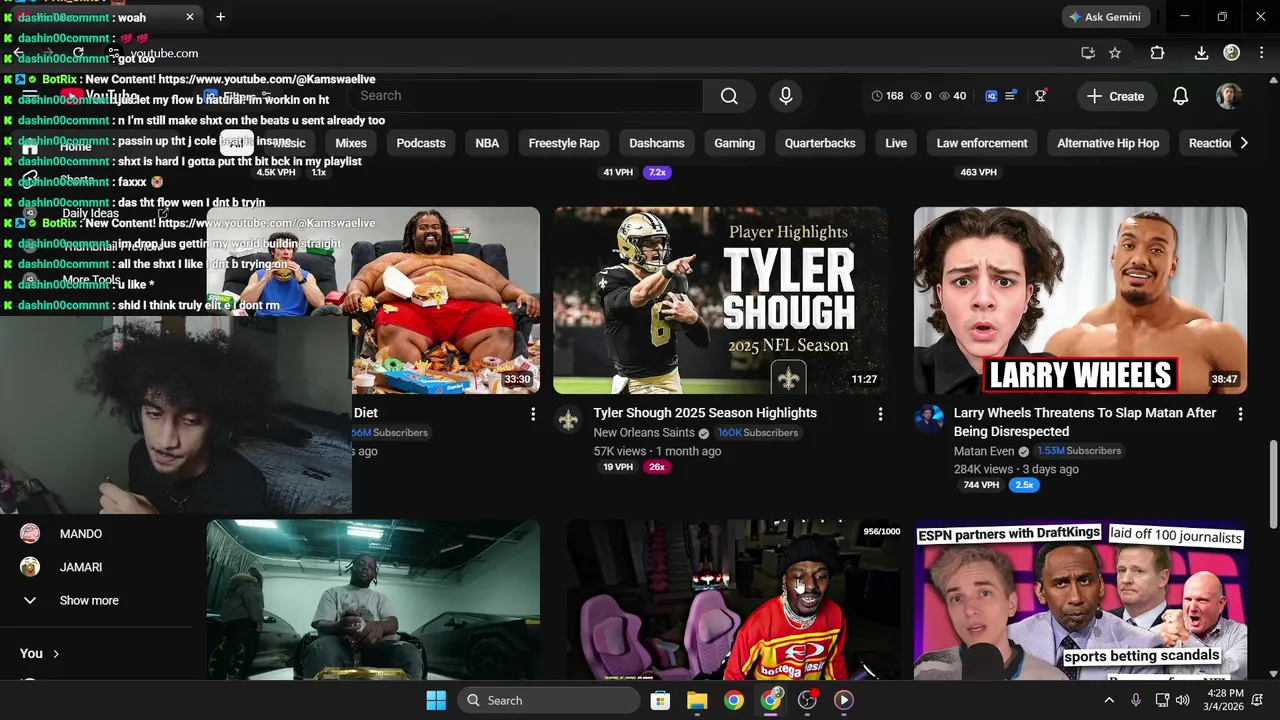
Task: Open the Windows Start menu
Action: [x=436, y=700]
